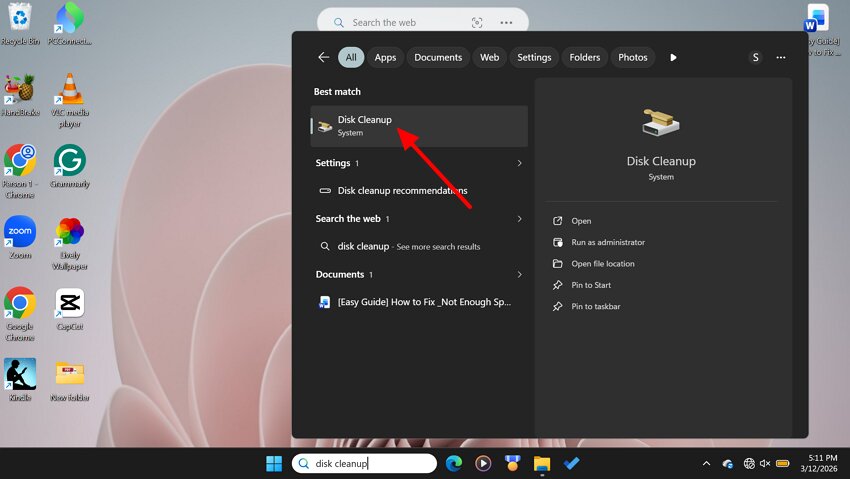
Task: Select the All filter tab
Action: [x=351, y=57]
